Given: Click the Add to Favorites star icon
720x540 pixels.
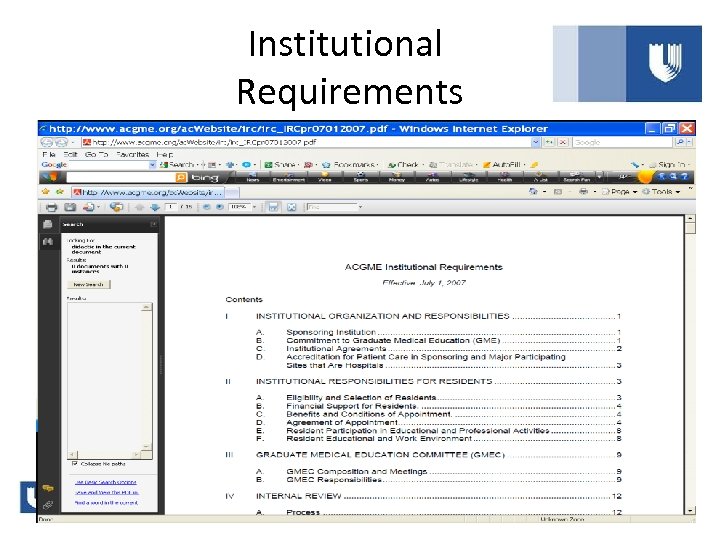Looking at the screenshot, I should coord(59,191).
